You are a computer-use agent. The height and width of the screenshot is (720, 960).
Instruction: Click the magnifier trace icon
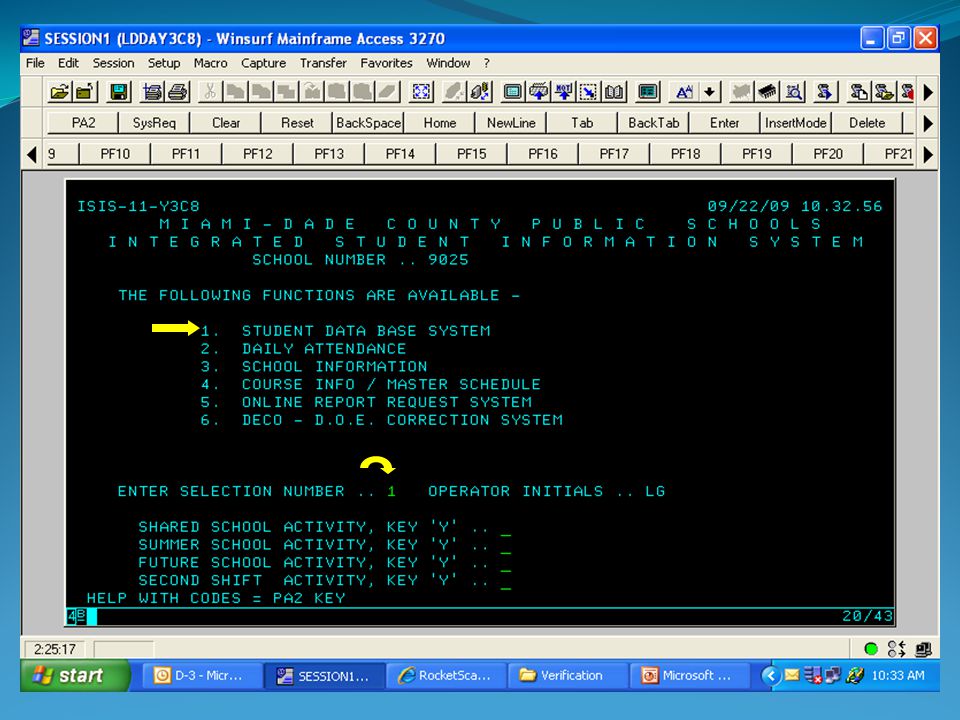click(x=793, y=92)
